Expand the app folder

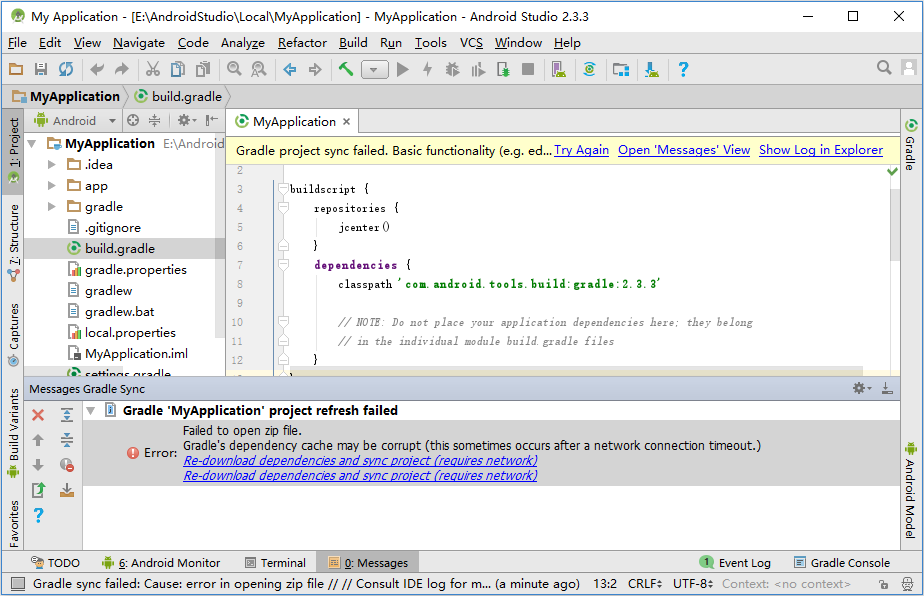52,186
